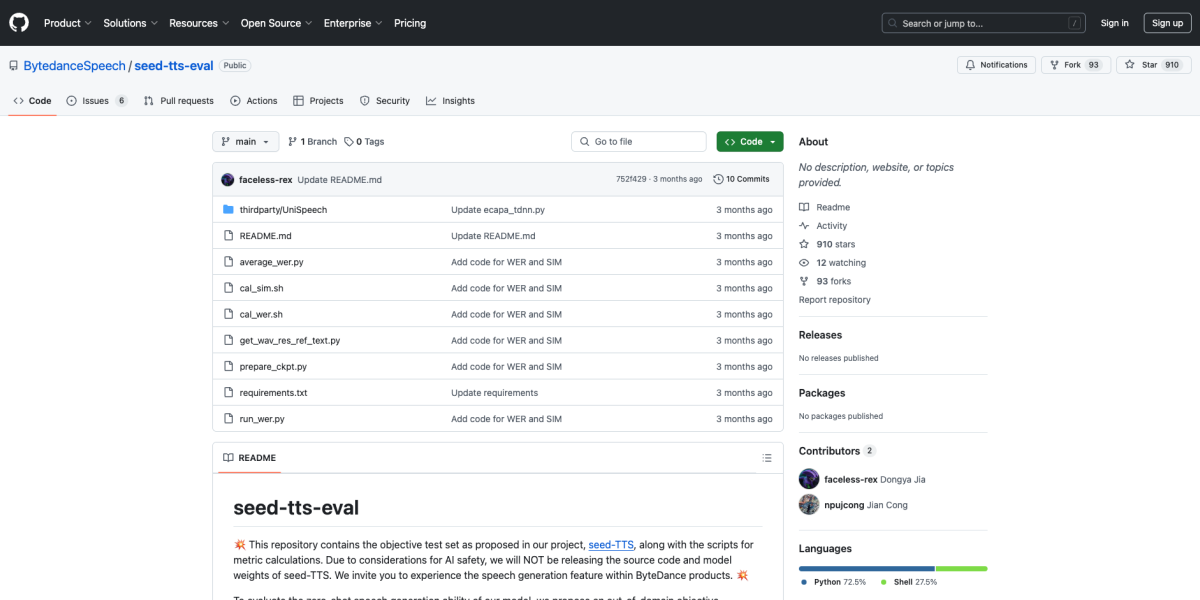Open the README list outline icon
The image size is (1200, 600).
click(767, 457)
